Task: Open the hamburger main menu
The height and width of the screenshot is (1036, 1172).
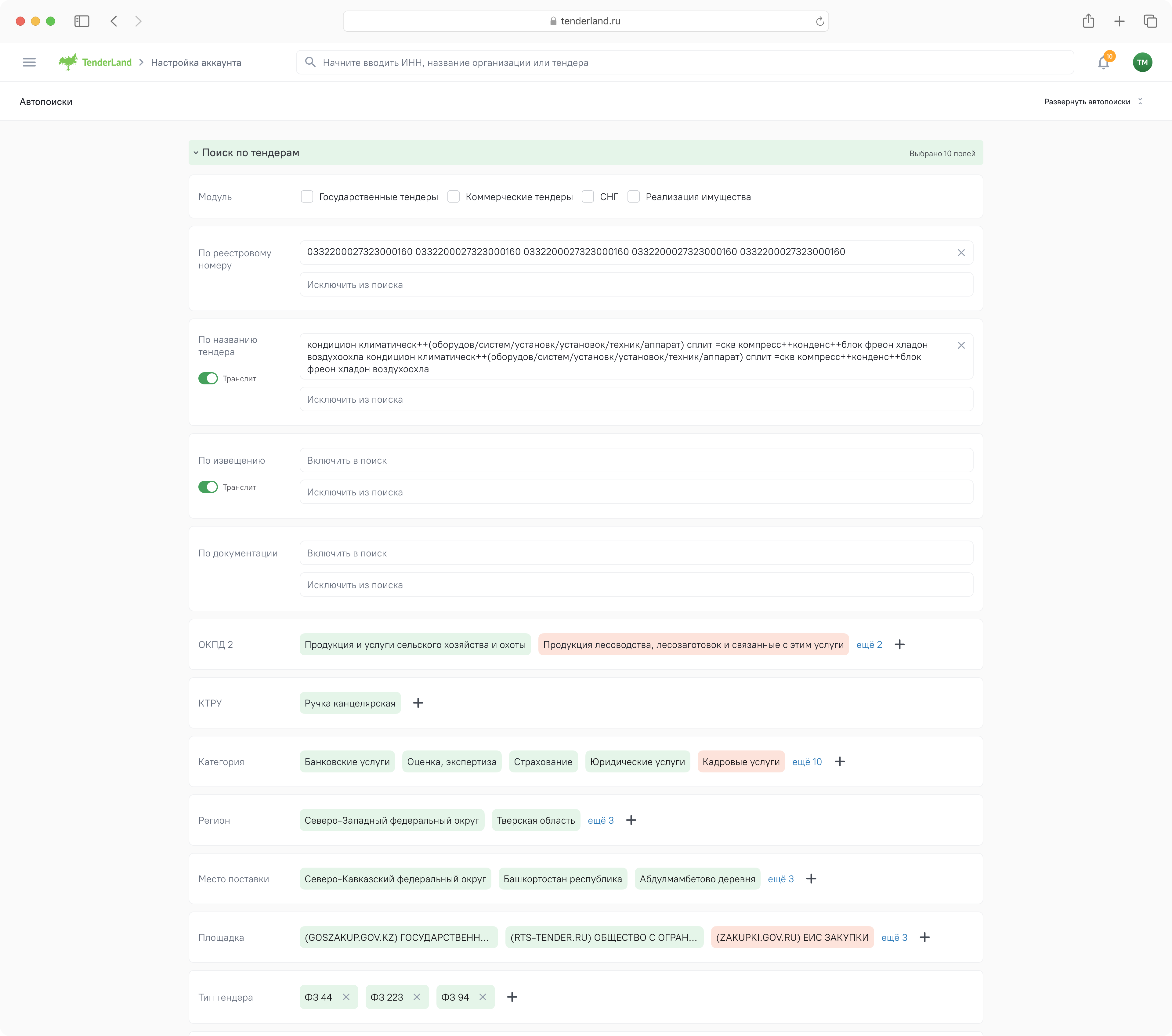Action: tap(29, 63)
